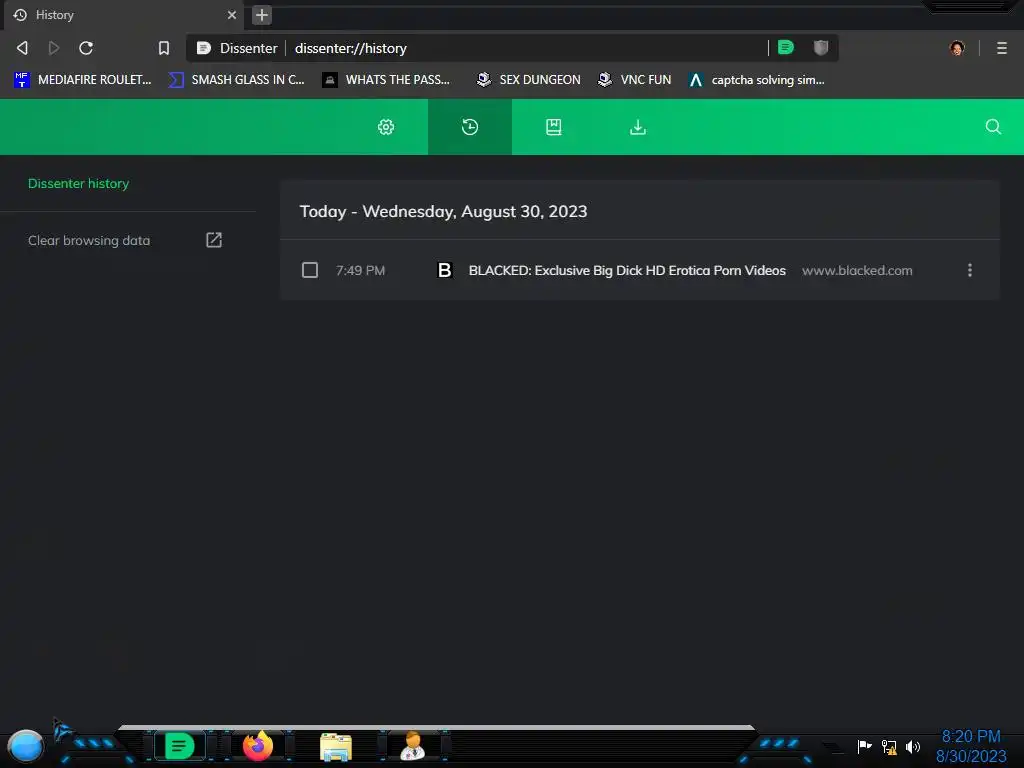Open the user profile avatar
The height and width of the screenshot is (768, 1024).
(x=957, y=48)
